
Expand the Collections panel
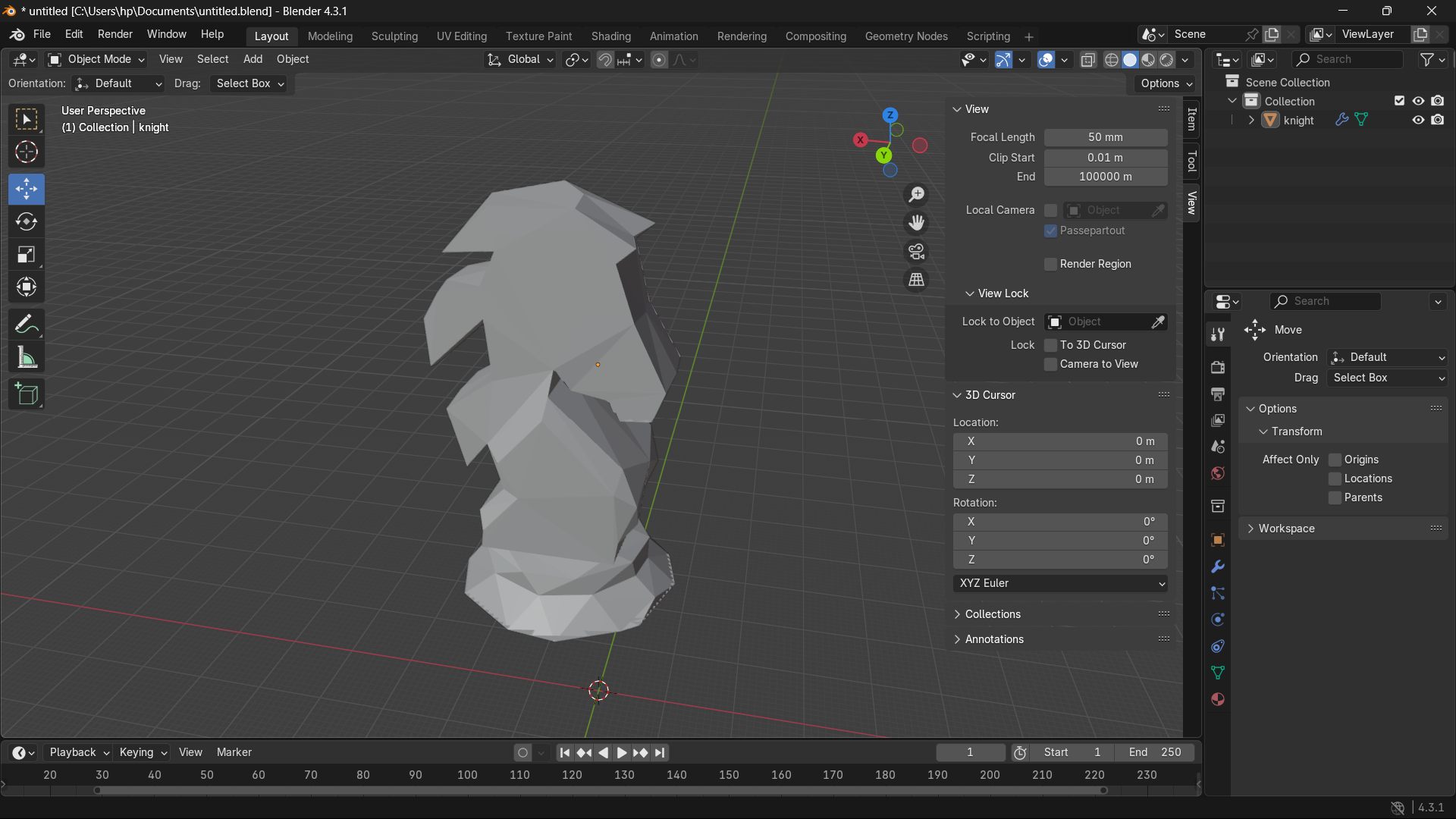click(x=992, y=614)
